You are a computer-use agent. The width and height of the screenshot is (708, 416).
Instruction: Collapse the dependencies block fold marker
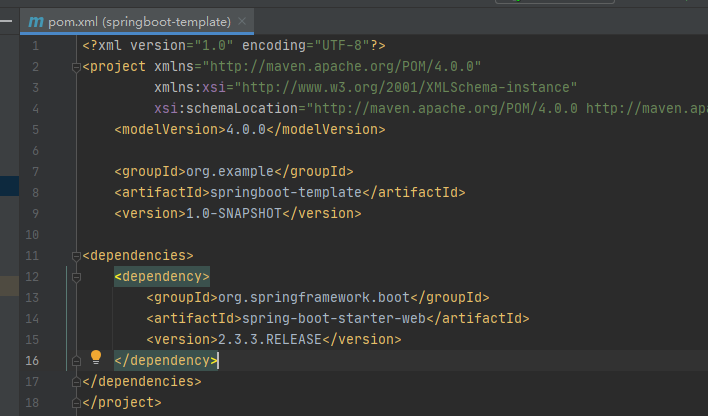pos(75,255)
